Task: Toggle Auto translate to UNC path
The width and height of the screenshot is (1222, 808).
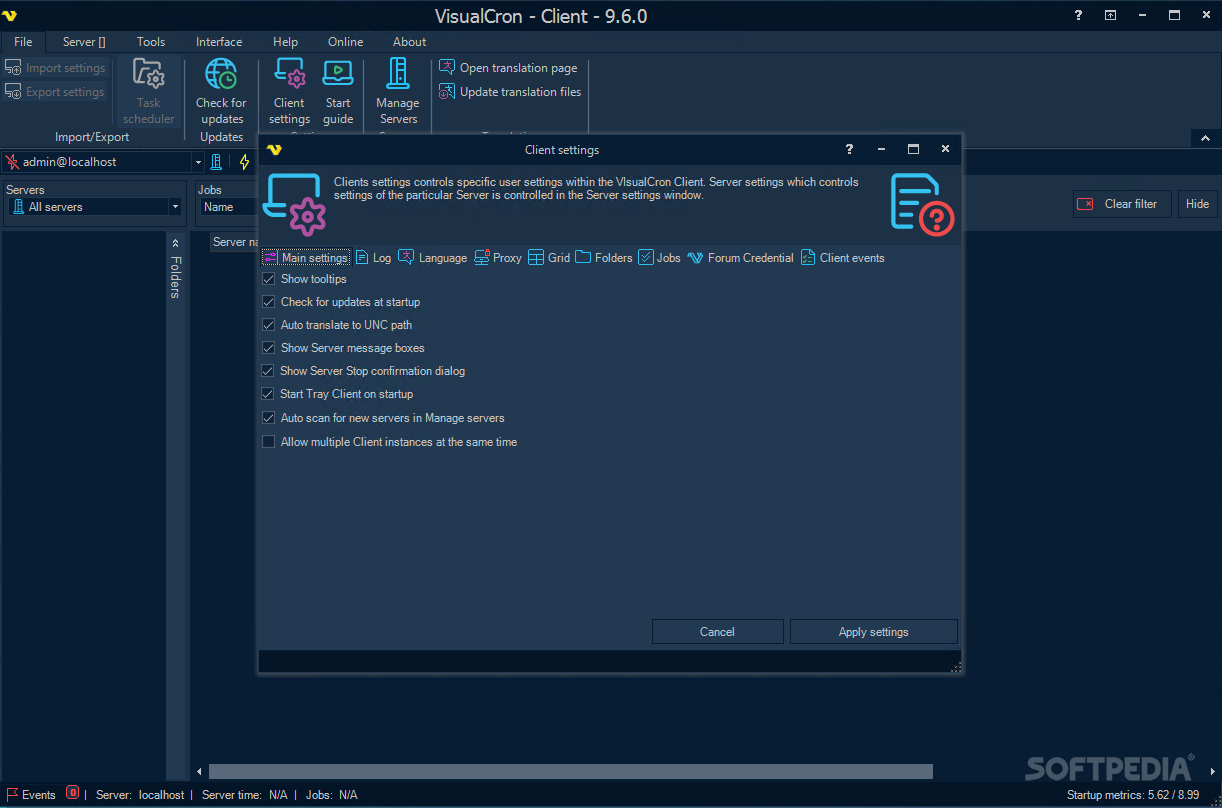Action: [268, 325]
